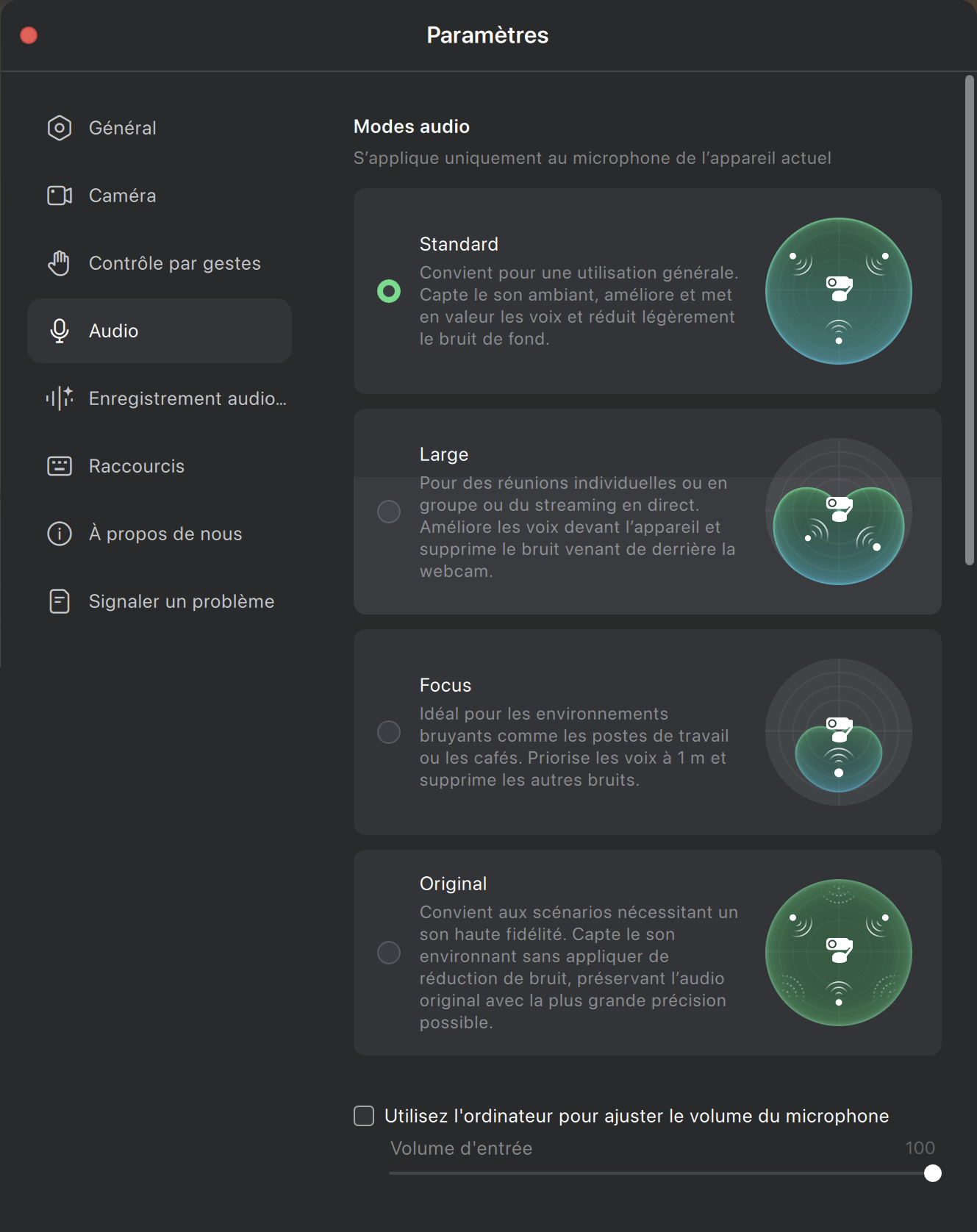Click the microphone icon beside Audio

coord(60,331)
